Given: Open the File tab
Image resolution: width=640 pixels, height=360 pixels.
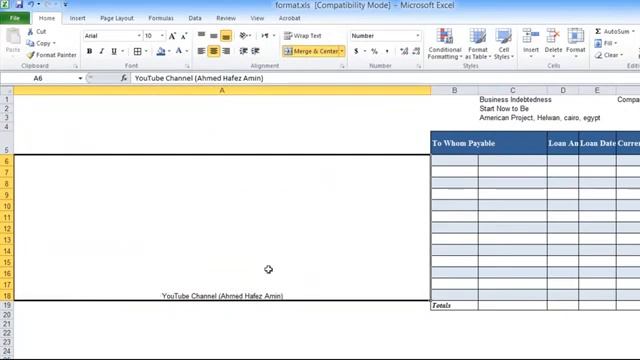Looking at the screenshot, I should (x=15, y=18).
